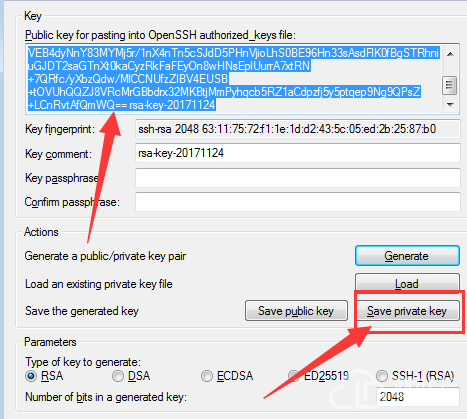Image resolution: width=467 pixels, height=419 pixels.
Task: Click the Generate button
Action: (x=407, y=256)
